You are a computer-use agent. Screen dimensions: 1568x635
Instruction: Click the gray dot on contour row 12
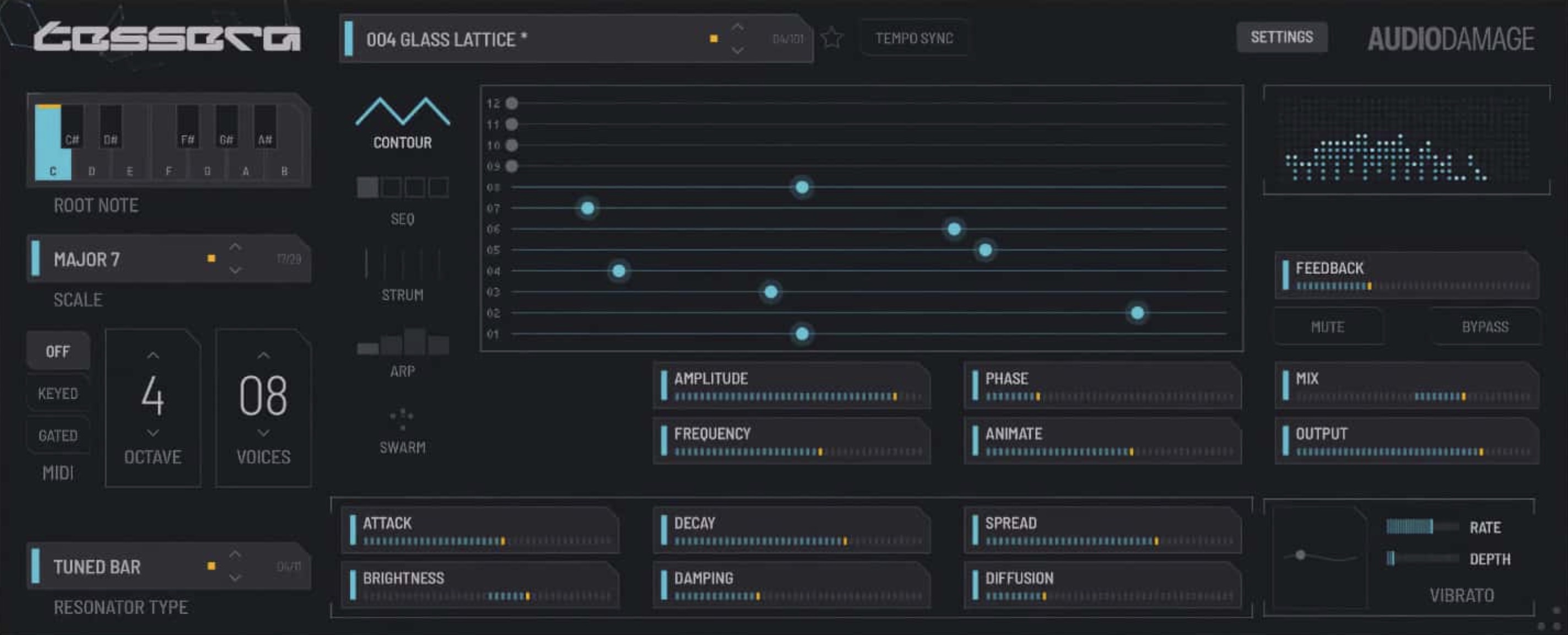click(x=512, y=103)
